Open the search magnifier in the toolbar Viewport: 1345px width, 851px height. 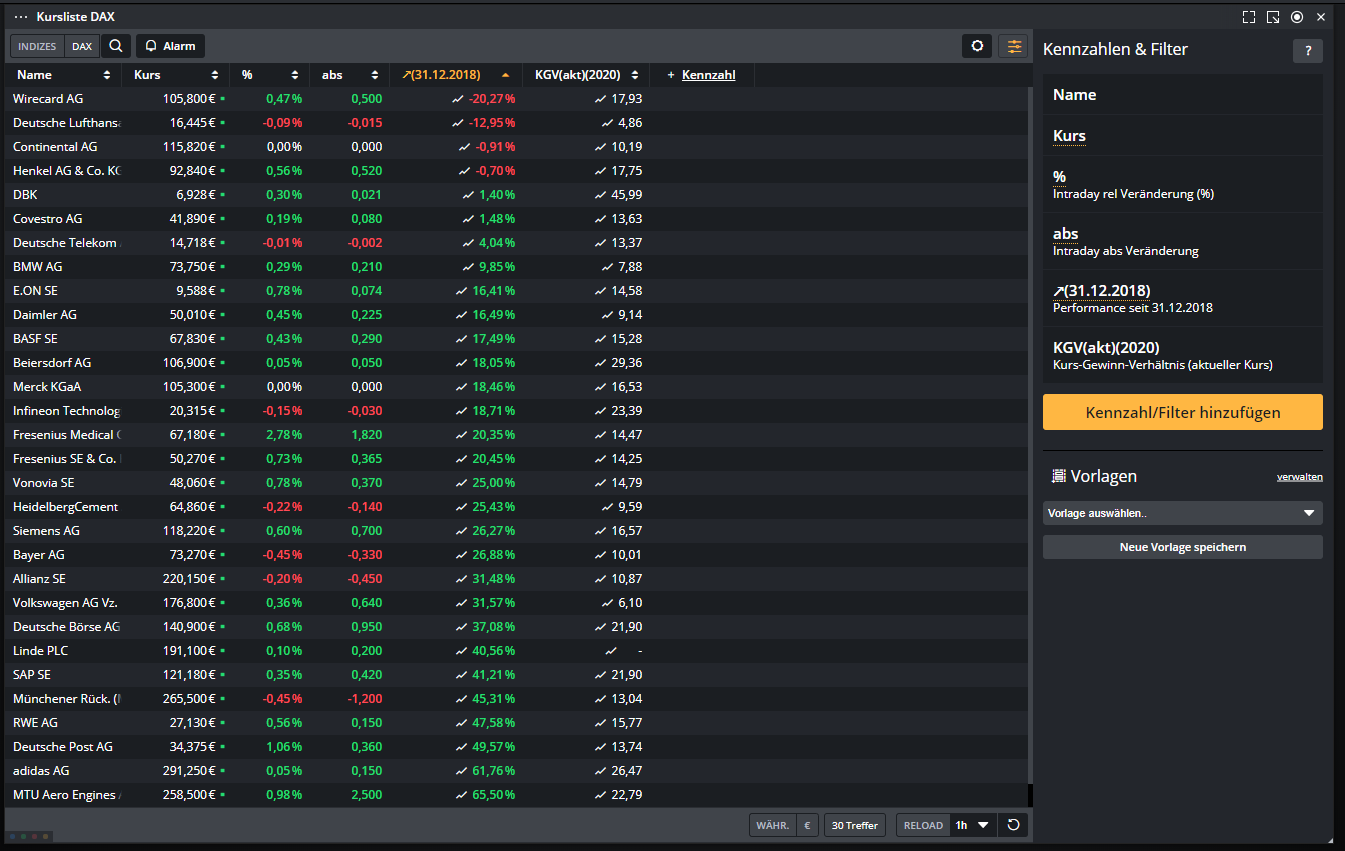pos(116,46)
